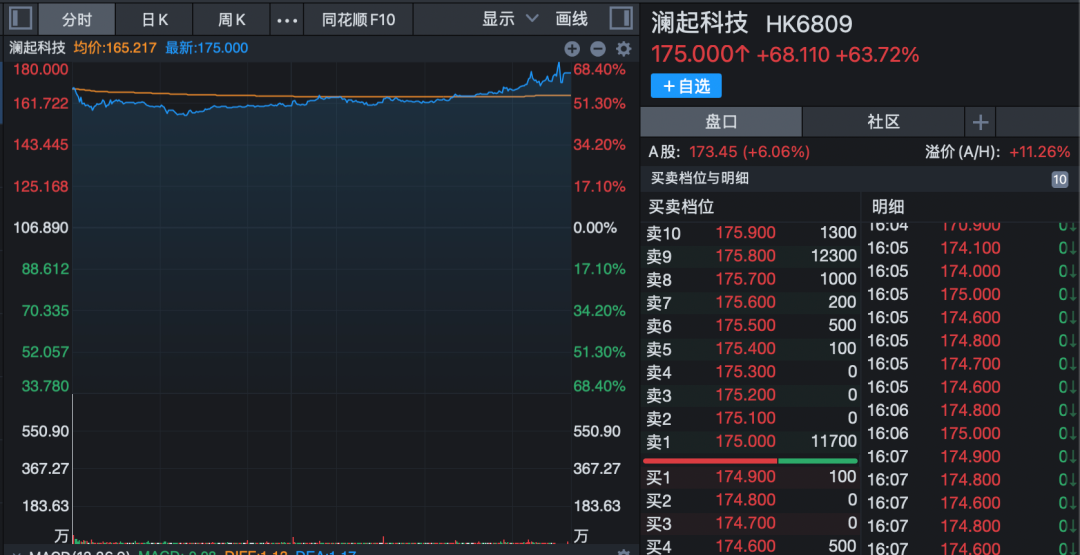Click trade detail 16:05 at 174.100

971,248
